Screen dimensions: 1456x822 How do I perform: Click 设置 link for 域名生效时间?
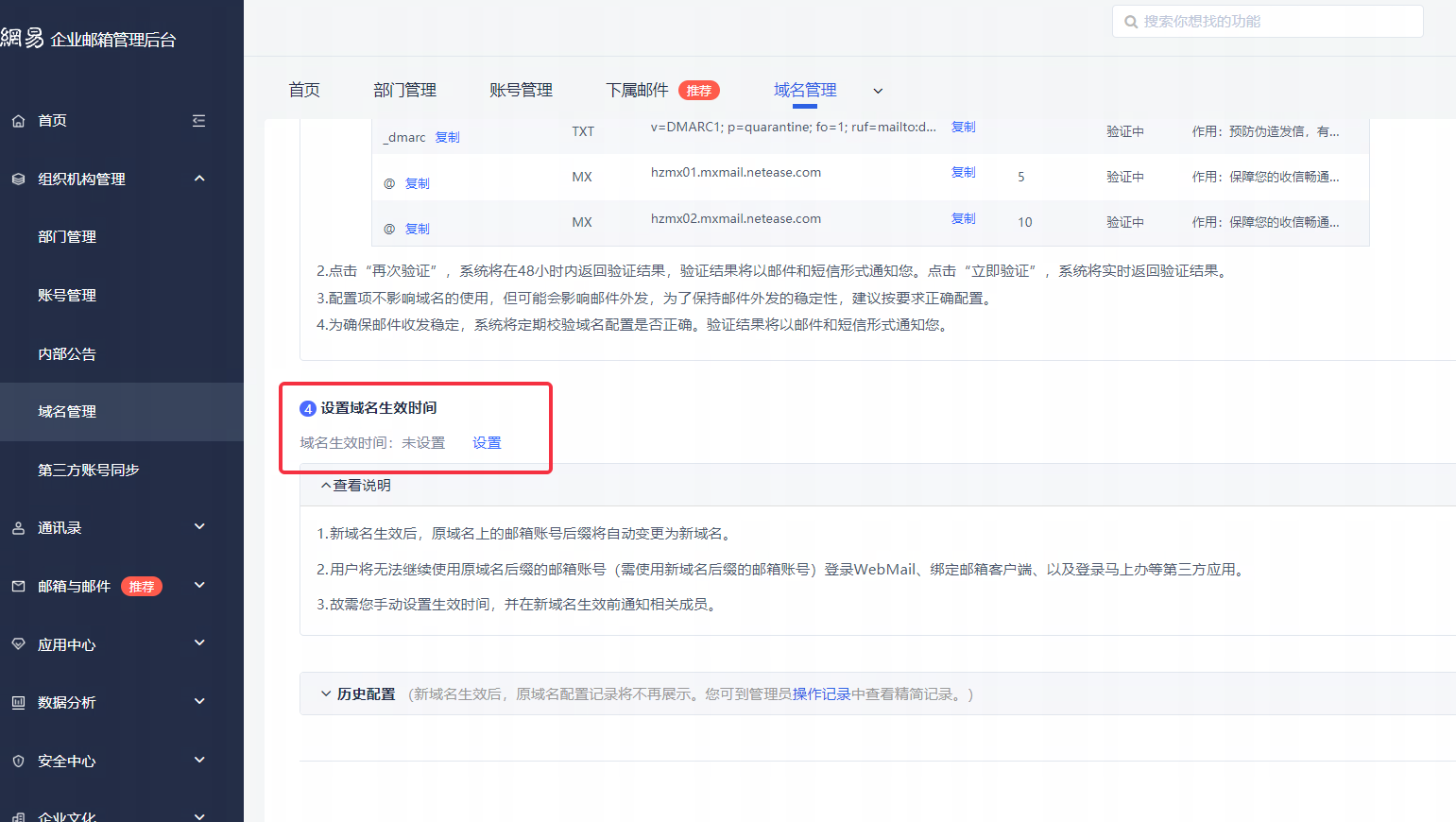pos(487,443)
